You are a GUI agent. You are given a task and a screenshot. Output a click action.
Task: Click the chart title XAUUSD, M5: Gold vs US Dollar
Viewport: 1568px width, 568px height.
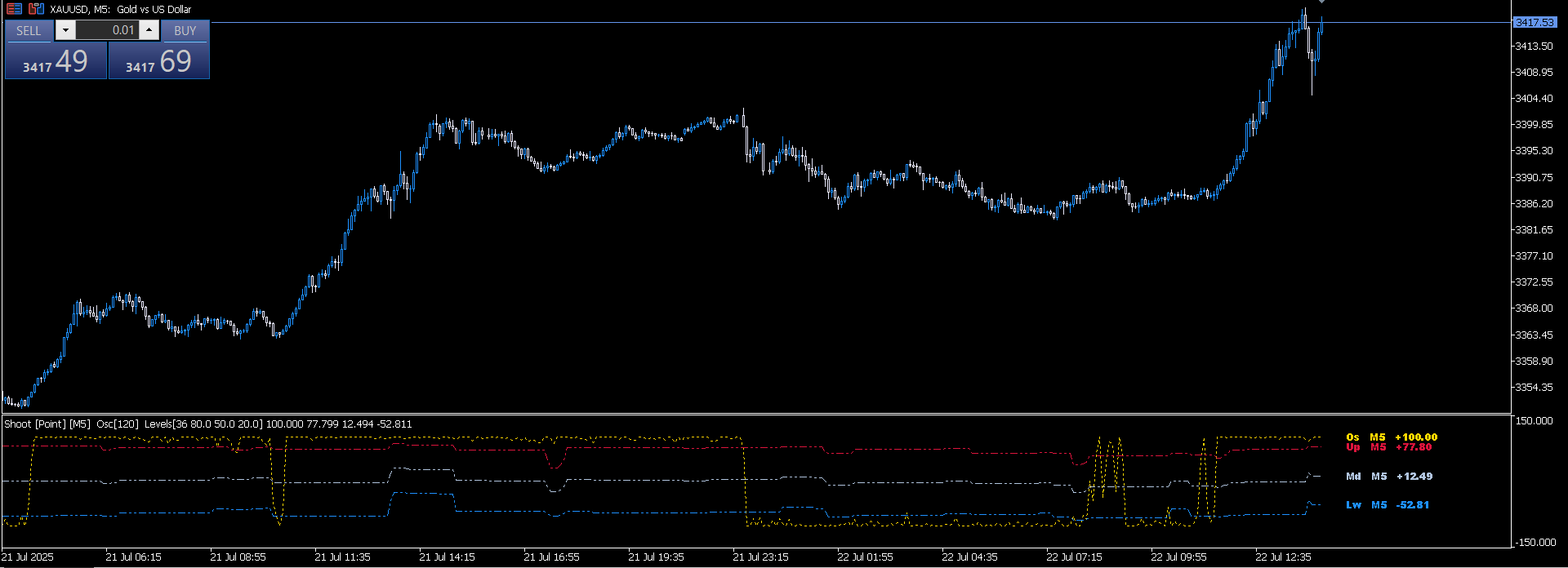121,9
